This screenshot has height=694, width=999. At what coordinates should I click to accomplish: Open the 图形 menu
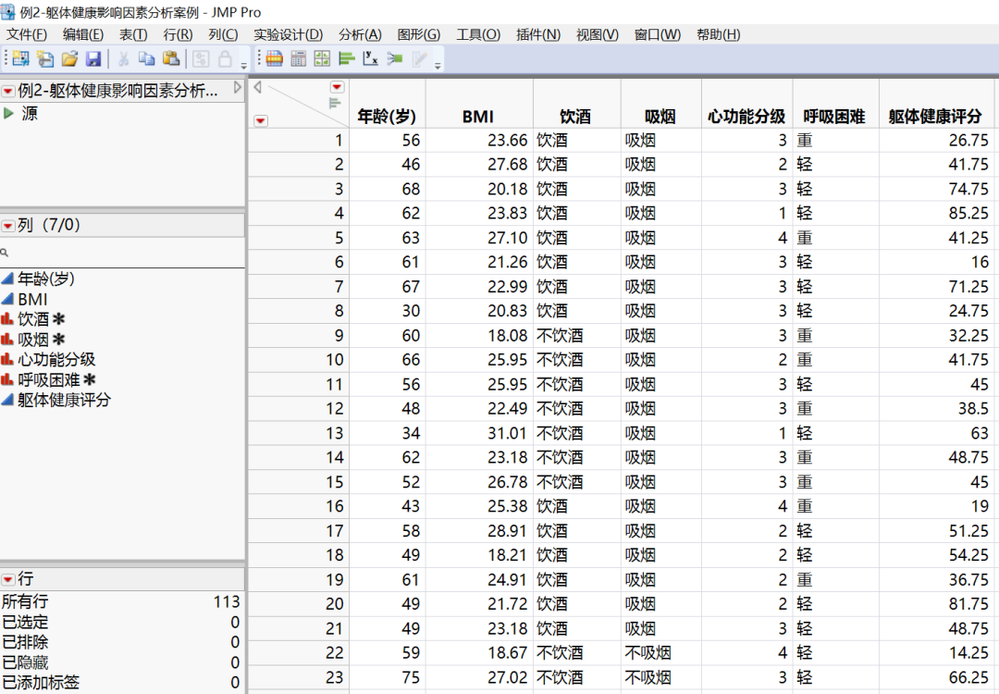pos(419,34)
